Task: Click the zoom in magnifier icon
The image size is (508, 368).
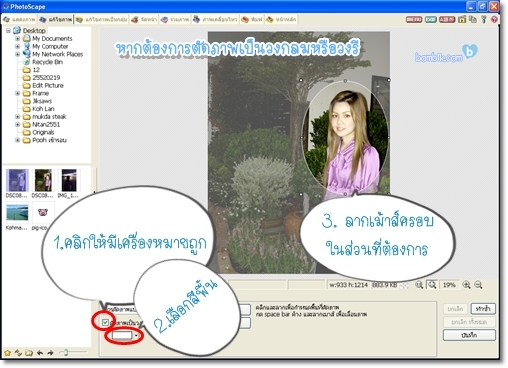Action: tap(466, 285)
